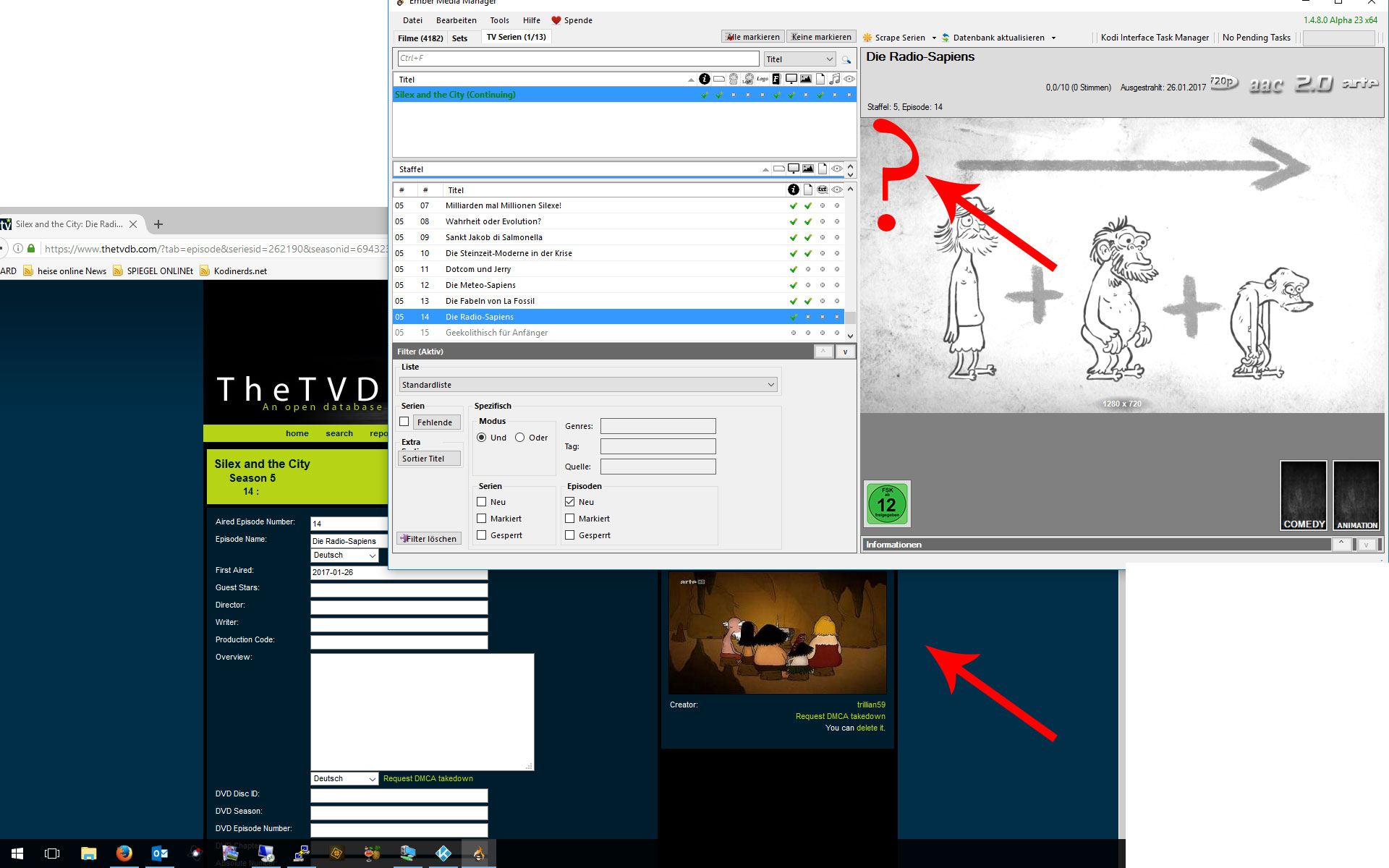Check the Serien Gesperrt checkbox
This screenshot has height=868, width=1389.
click(x=482, y=535)
